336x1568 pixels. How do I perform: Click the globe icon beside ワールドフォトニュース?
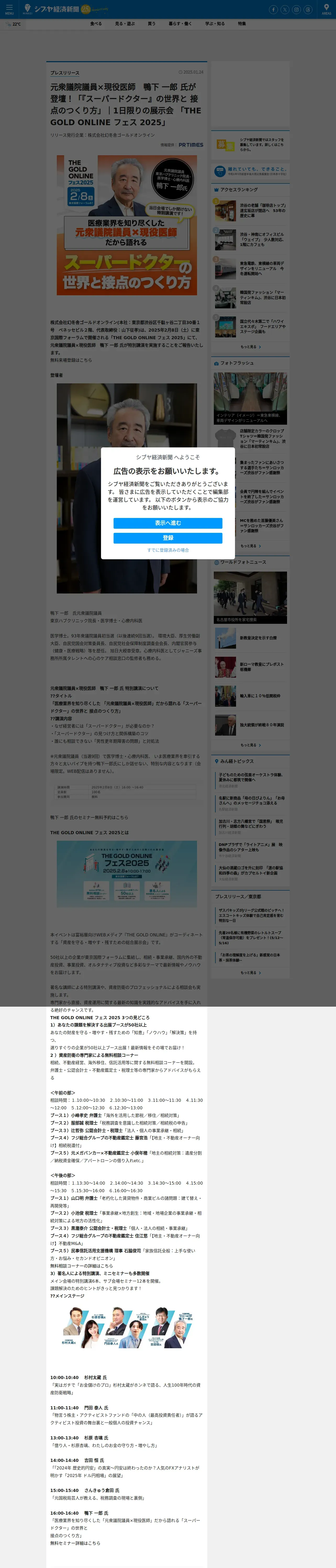click(216, 562)
